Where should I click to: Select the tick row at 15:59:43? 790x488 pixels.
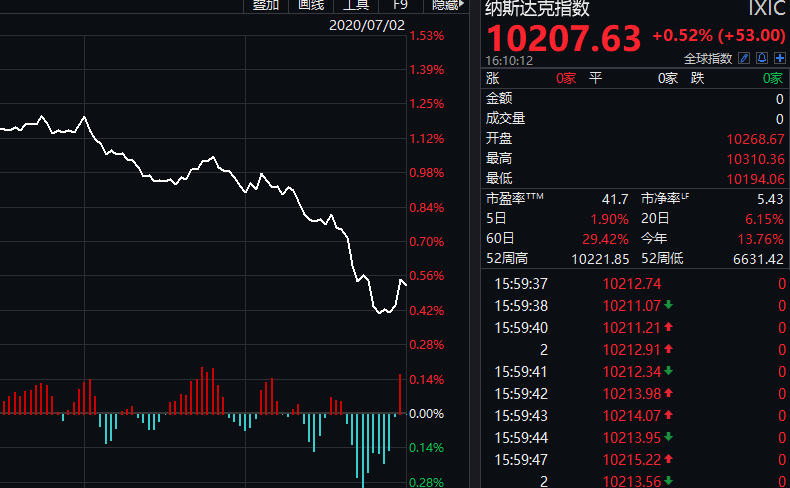click(635, 416)
